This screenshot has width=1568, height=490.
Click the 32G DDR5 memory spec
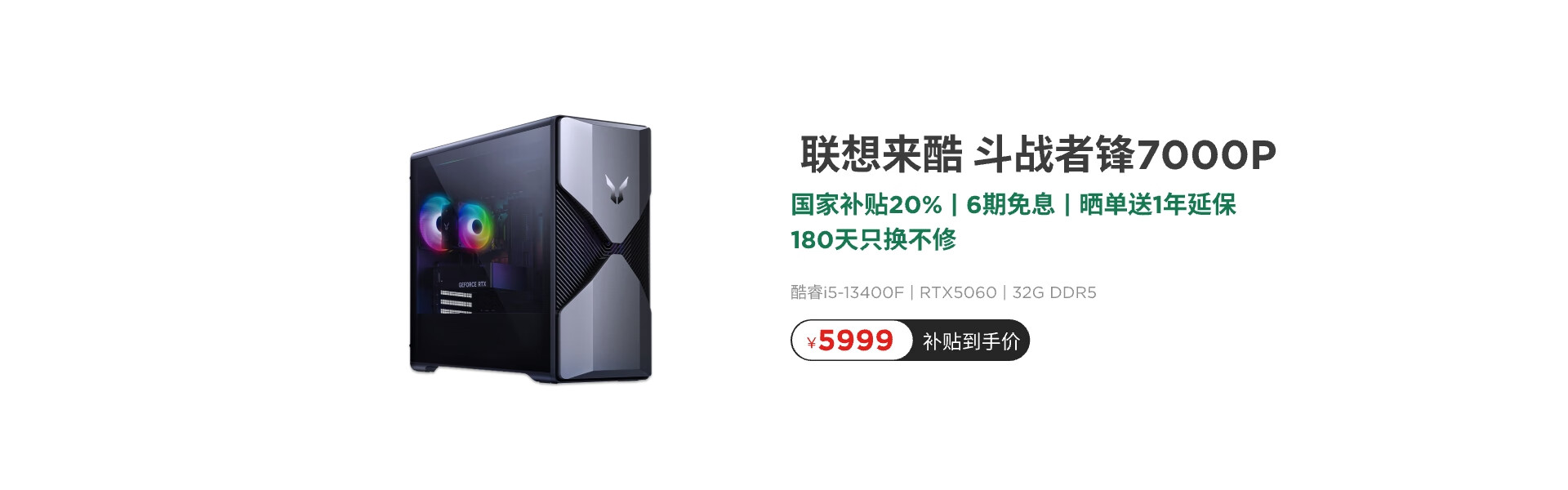(1054, 292)
